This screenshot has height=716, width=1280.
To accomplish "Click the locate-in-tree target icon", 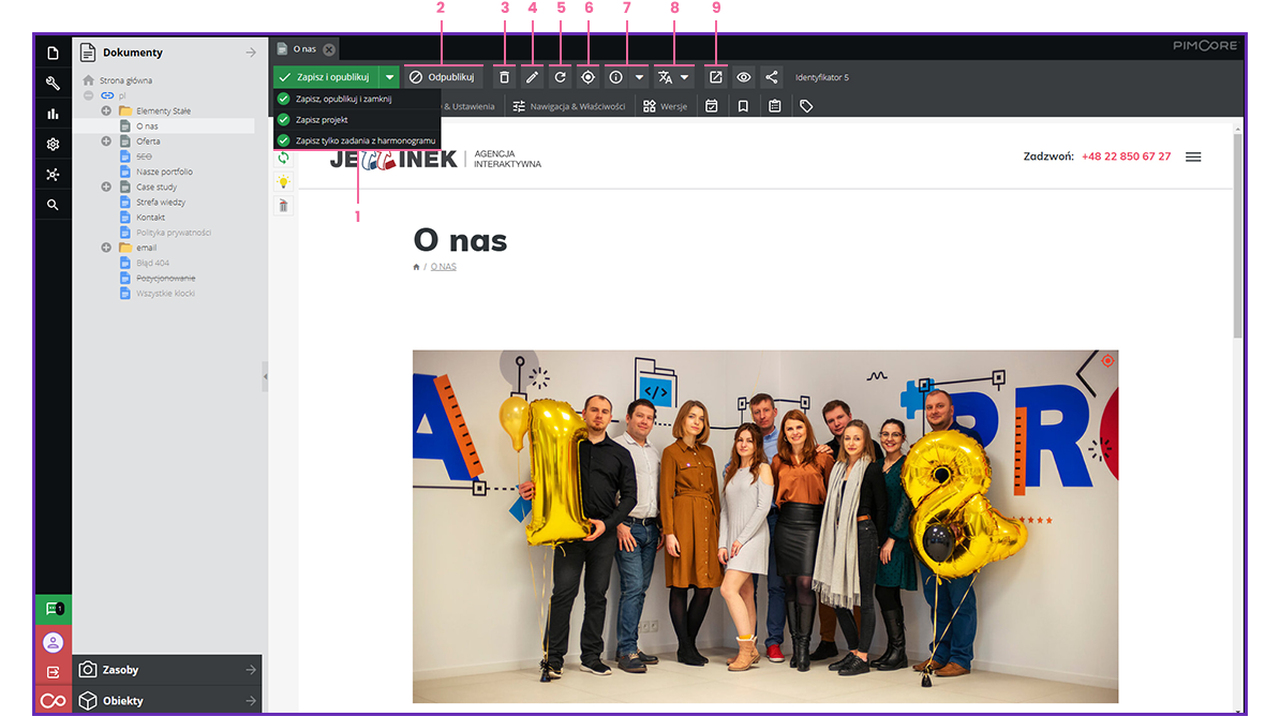I will (x=588, y=77).
